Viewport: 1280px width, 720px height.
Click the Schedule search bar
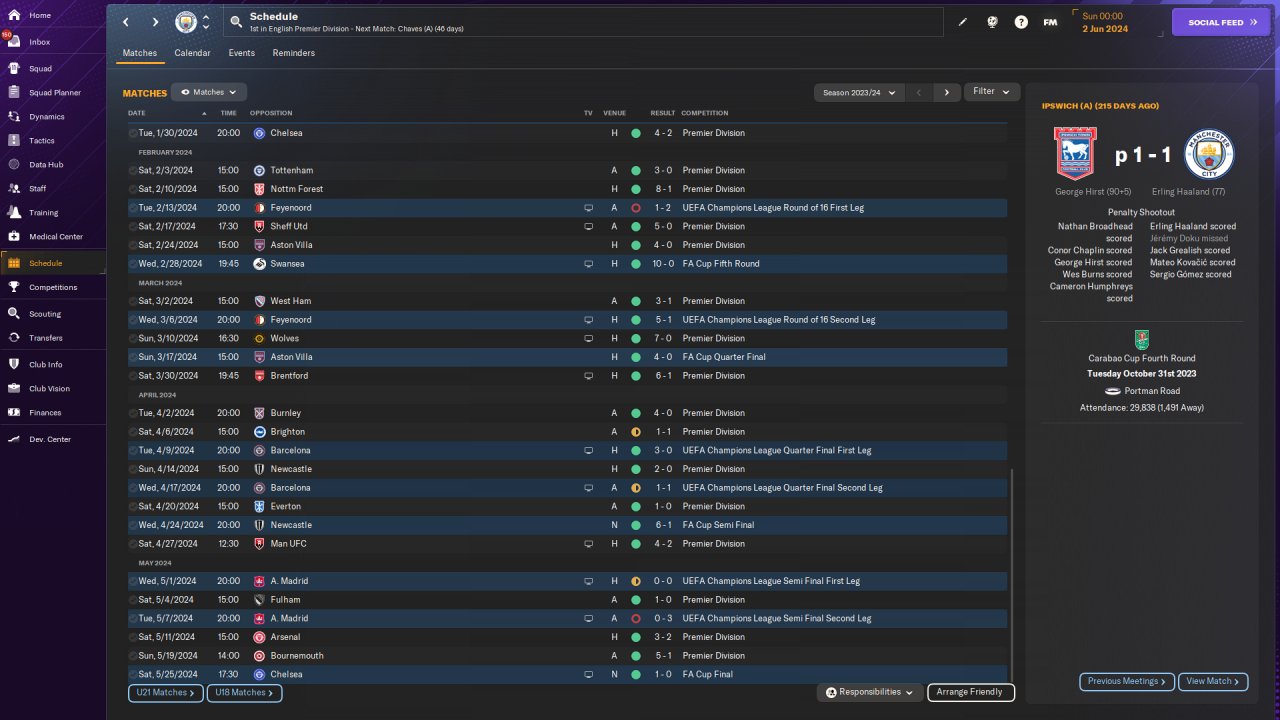coord(584,22)
